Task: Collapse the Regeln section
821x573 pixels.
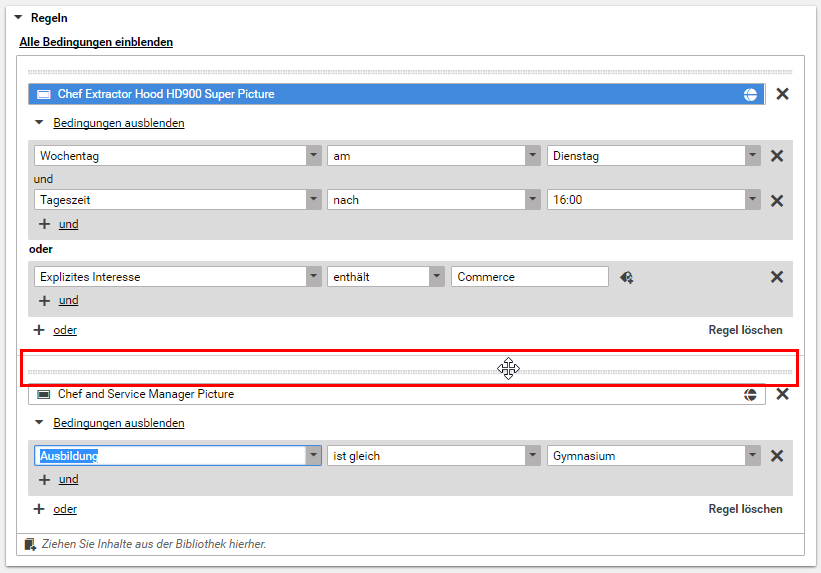Action: [18, 18]
